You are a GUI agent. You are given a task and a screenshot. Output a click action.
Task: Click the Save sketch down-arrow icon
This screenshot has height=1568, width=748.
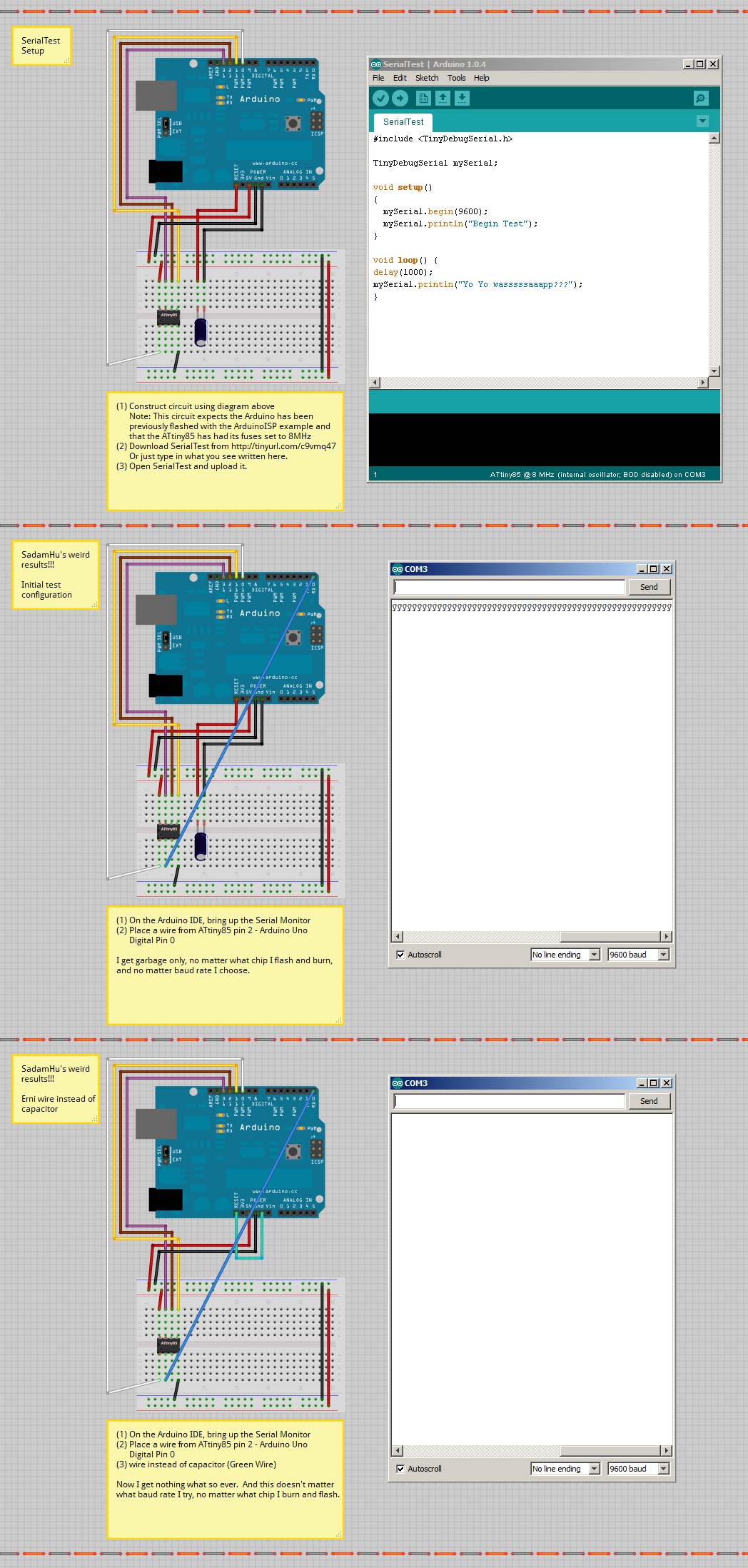coord(462,99)
